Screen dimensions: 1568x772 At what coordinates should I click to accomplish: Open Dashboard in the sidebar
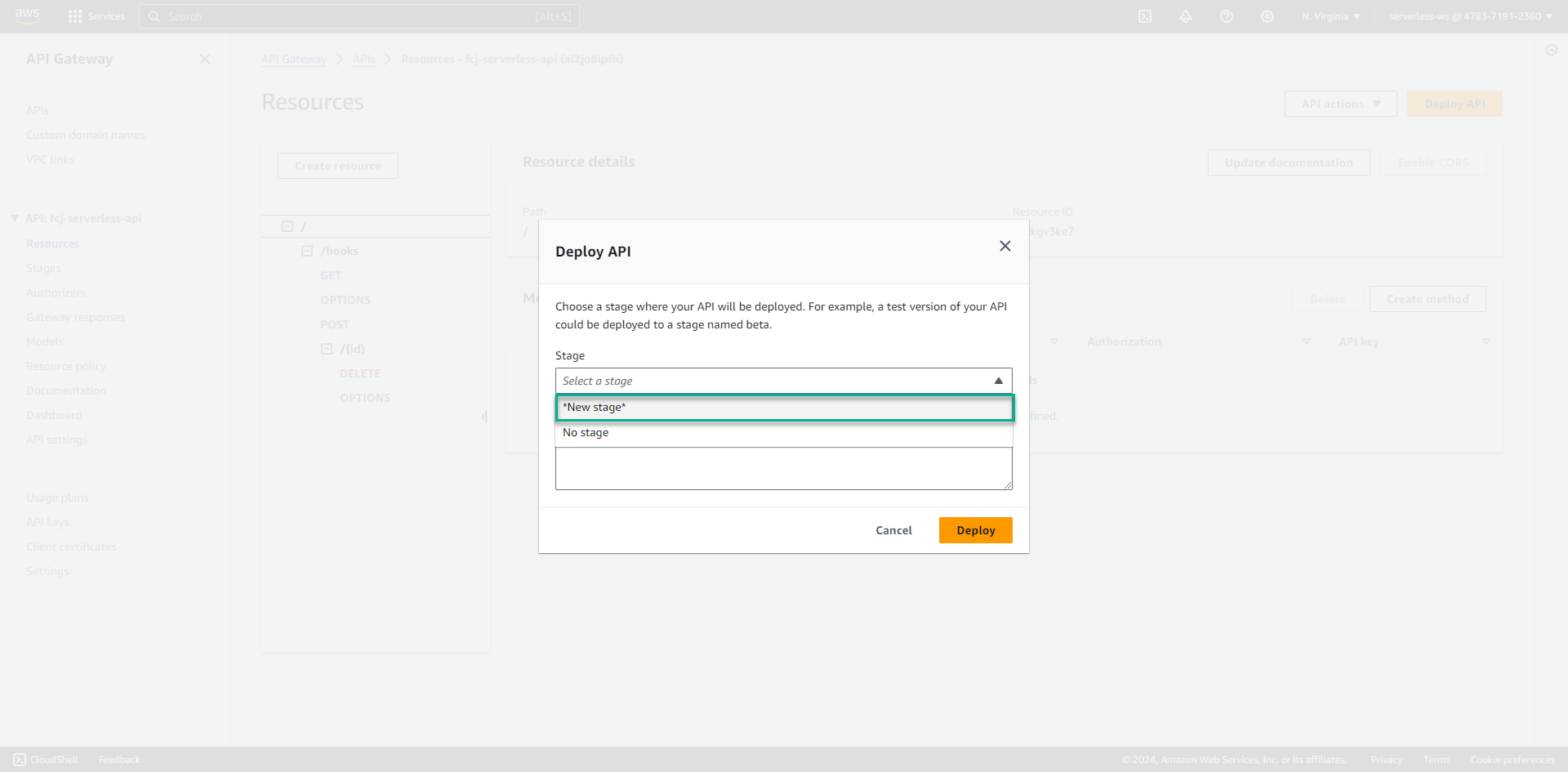coord(54,415)
